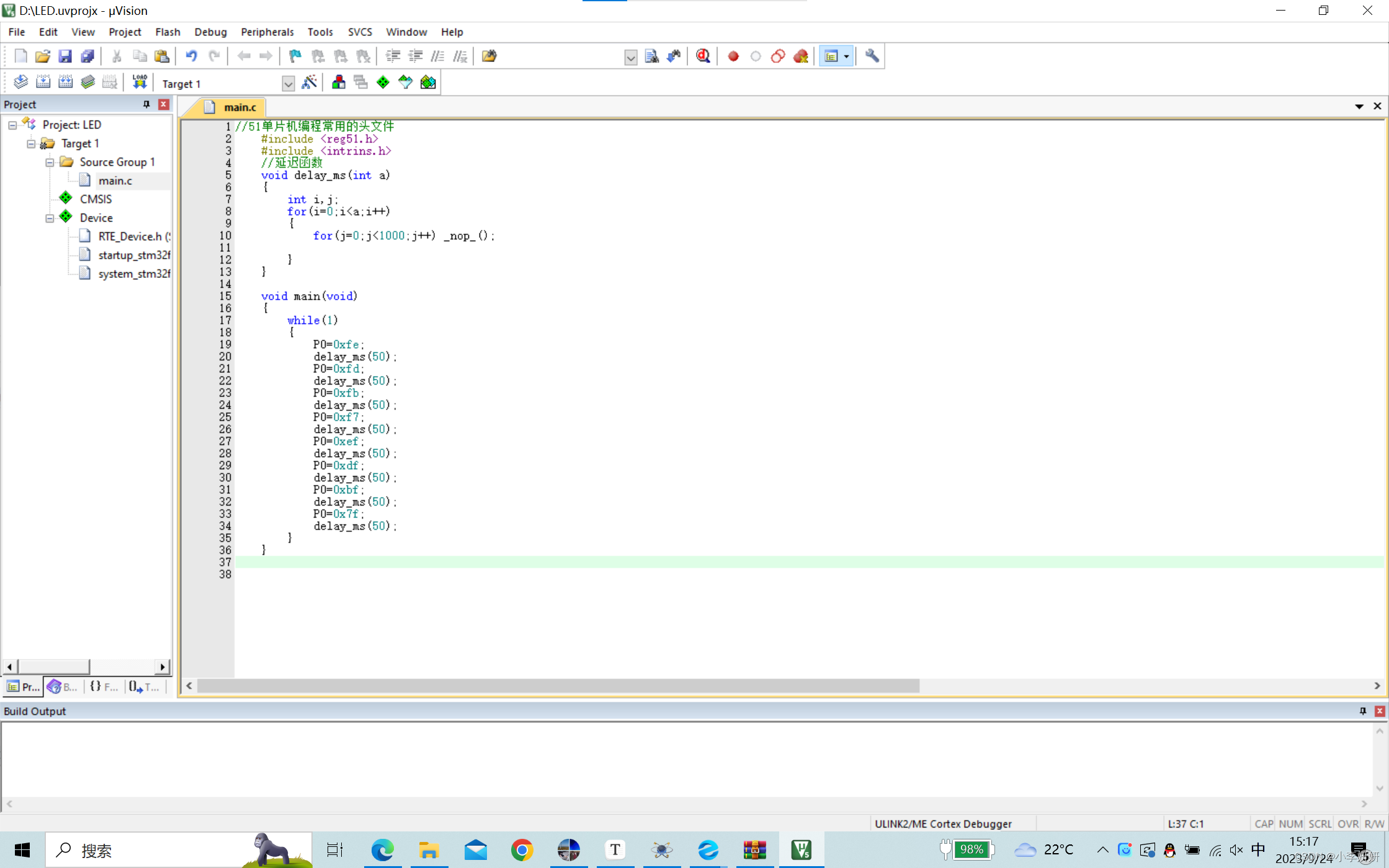Collapse the Source Group 1 folder

50,163
